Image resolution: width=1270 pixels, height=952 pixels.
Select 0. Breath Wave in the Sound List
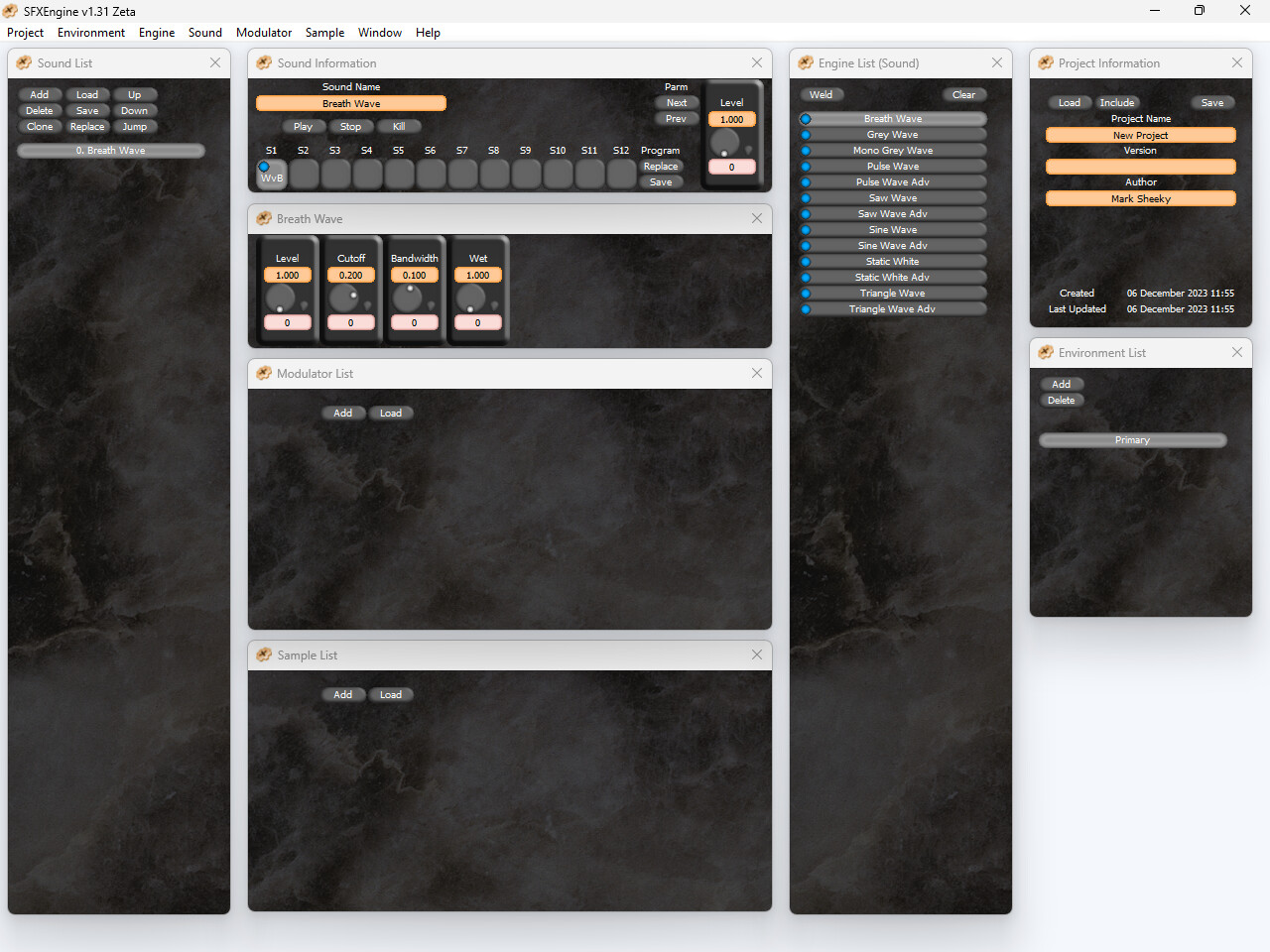(x=110, y=150)
